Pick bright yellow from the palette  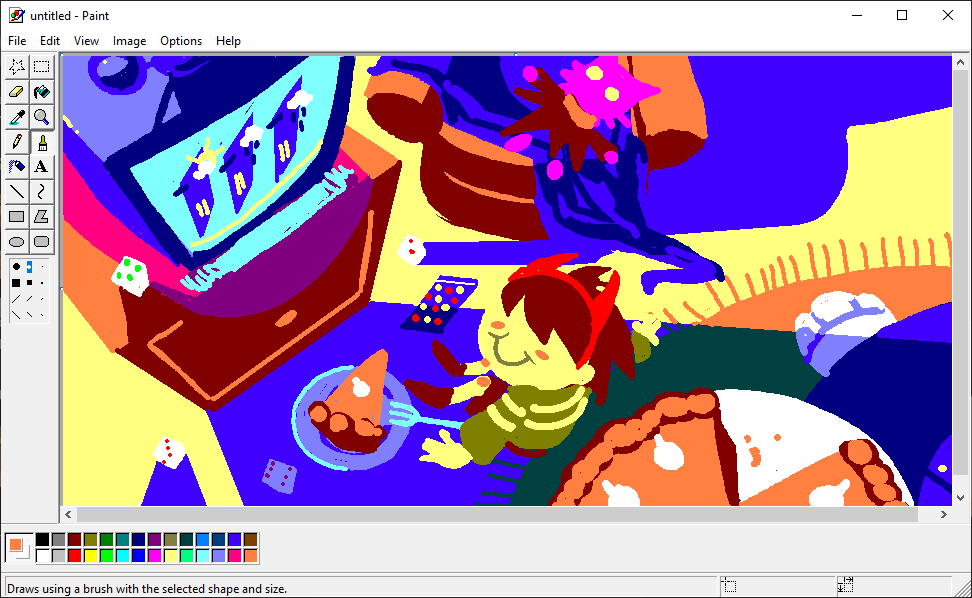(91, 556)
